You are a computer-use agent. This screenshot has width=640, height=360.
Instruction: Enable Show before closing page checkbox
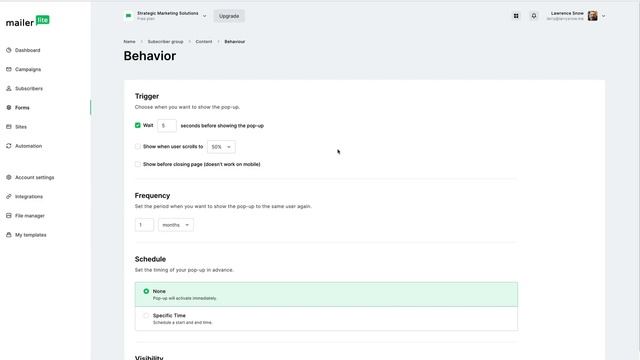pos(138,164)
